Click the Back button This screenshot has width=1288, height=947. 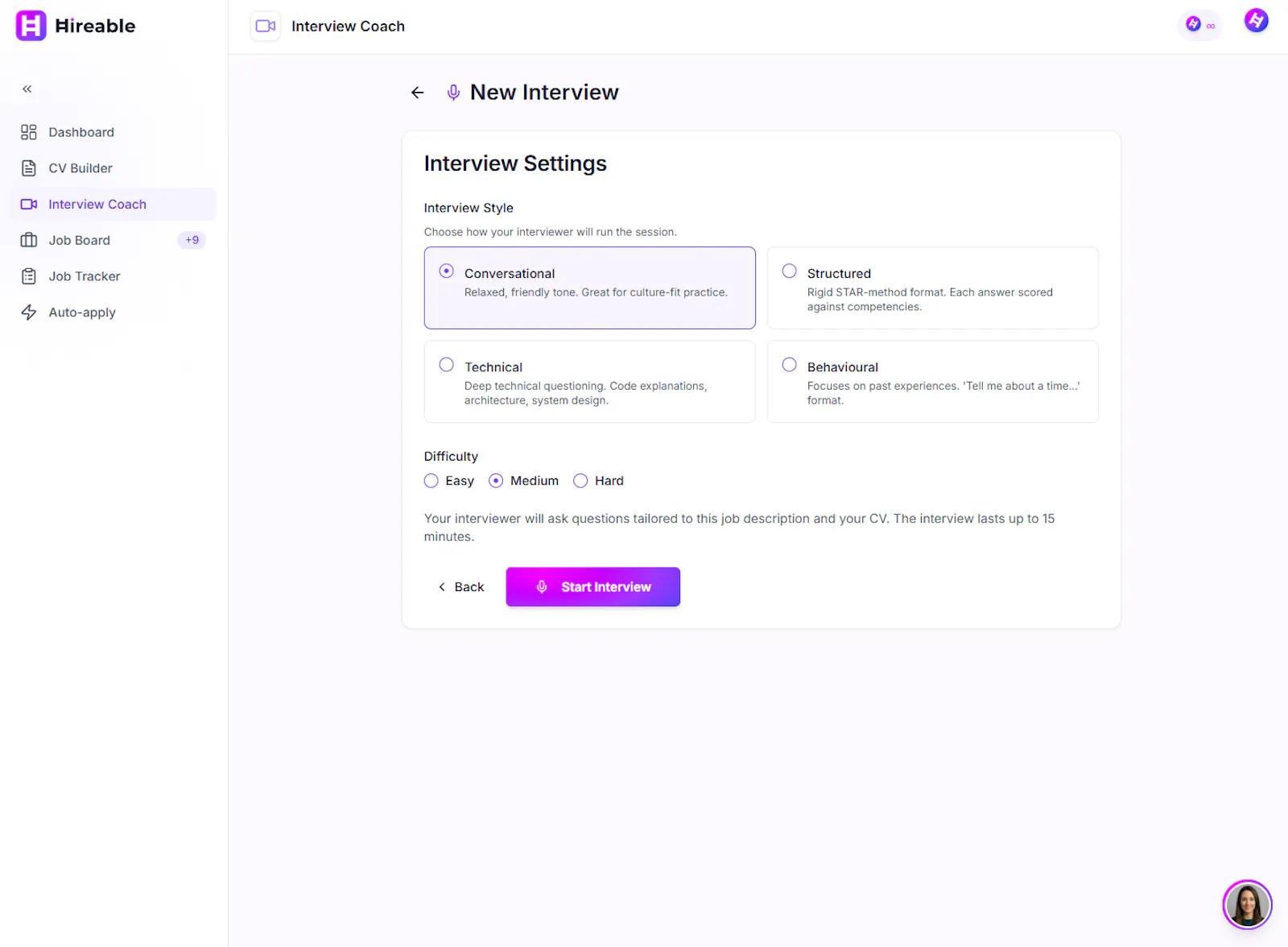click(x=461, y=587)
